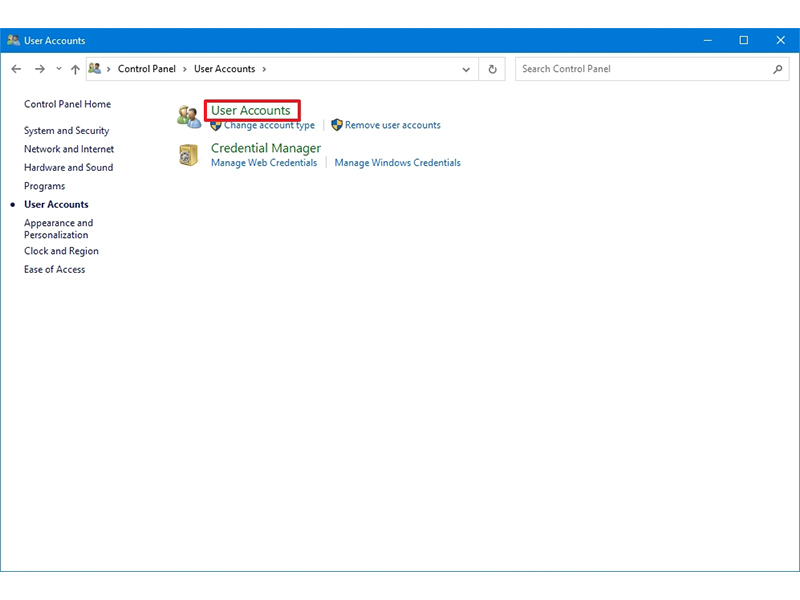Expand the chevron after Control Panel breadcrumb
Image resolution: width=800 pixels, height=600 pixels.
[x=185, y=69]
